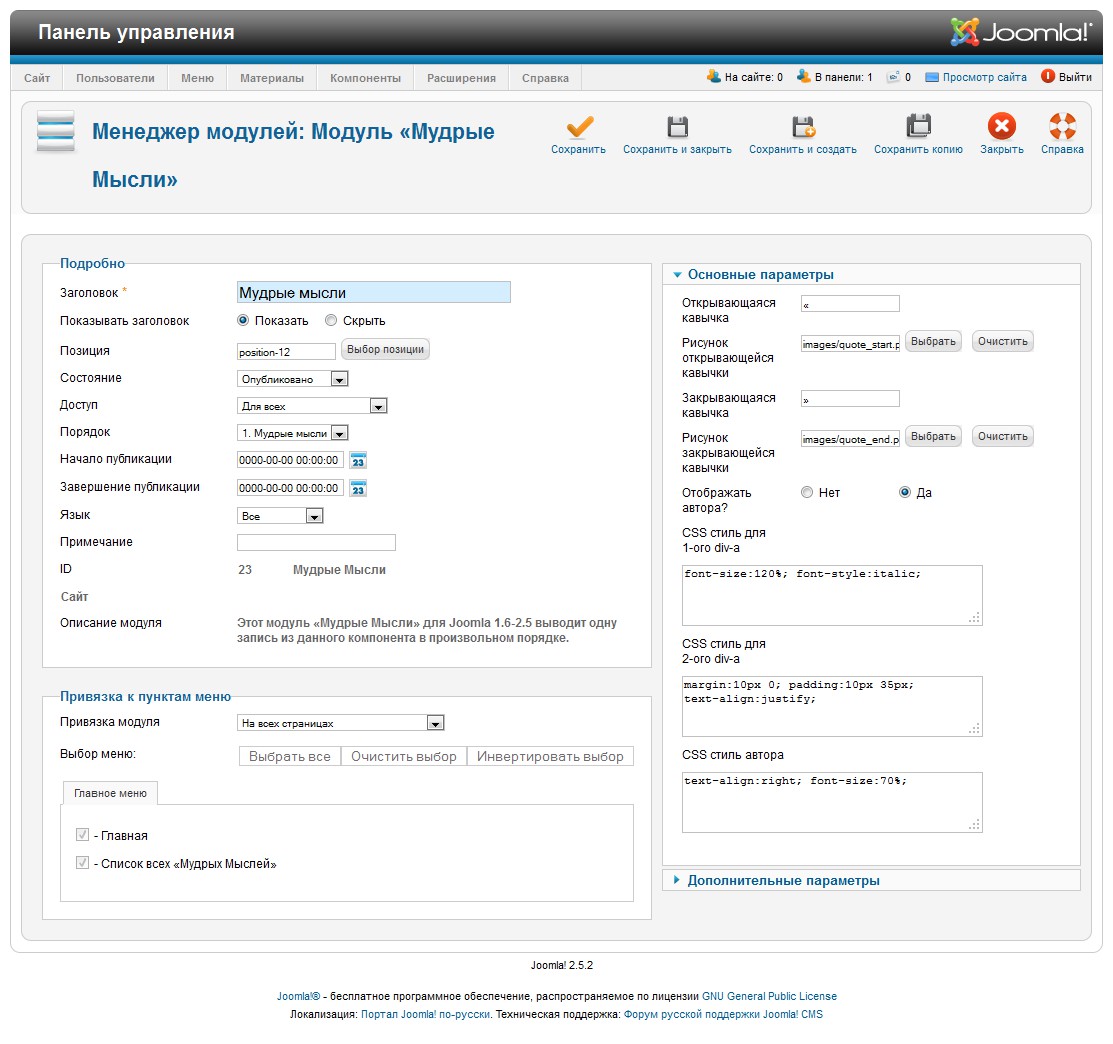The image size is (1113, 1044).
Task: Open calendar for Завершение публикации
Action: 358,489
